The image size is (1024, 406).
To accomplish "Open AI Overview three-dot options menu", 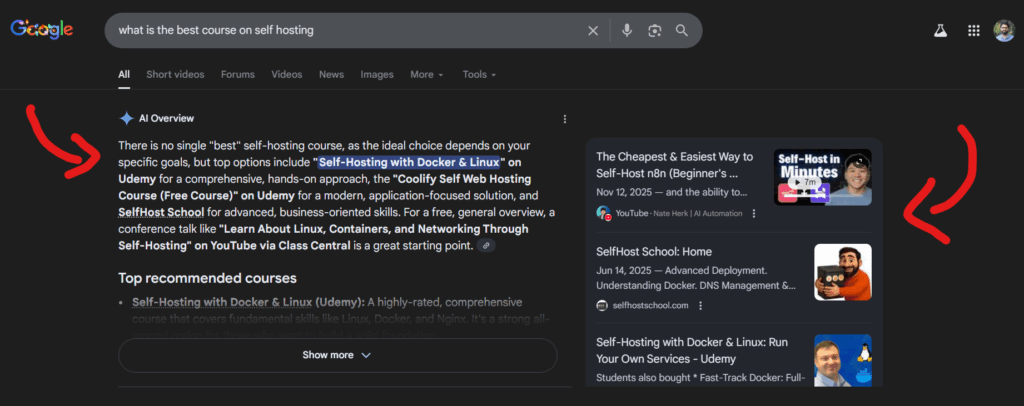I will (x=565, y=119).
